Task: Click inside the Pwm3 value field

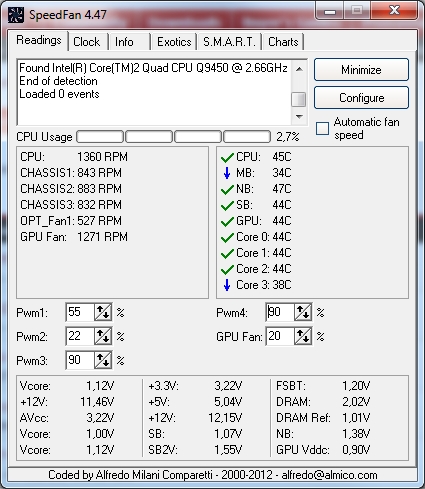Action: click(80, 360)
